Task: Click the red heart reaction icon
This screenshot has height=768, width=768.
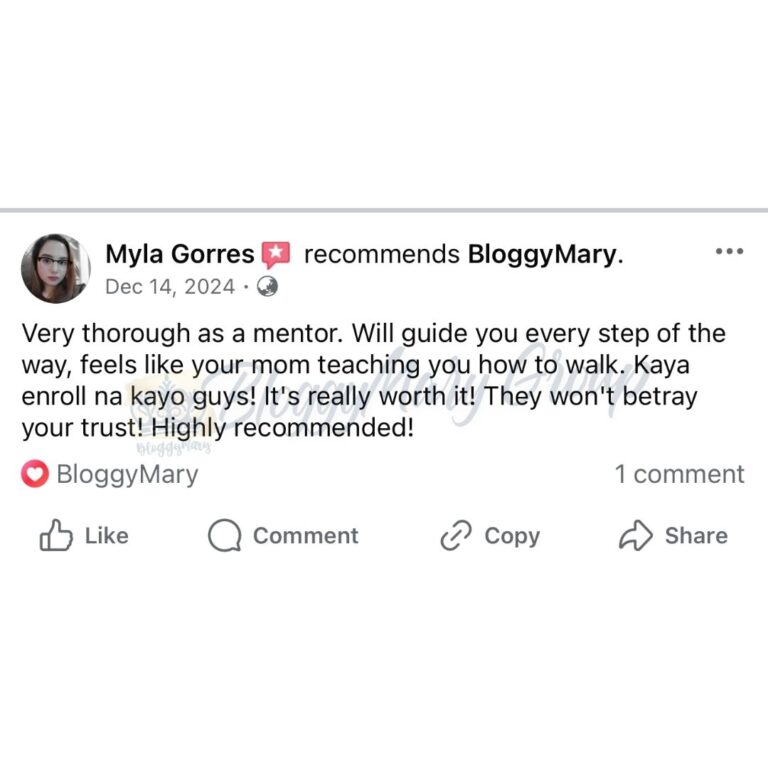Action: point(35,474)
